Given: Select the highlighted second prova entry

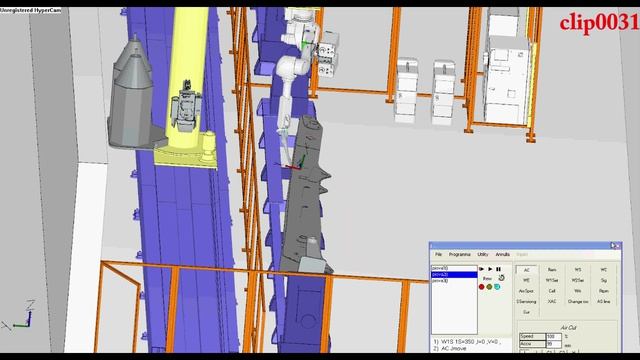Looking at the screenshot, I should pos(454,275).
